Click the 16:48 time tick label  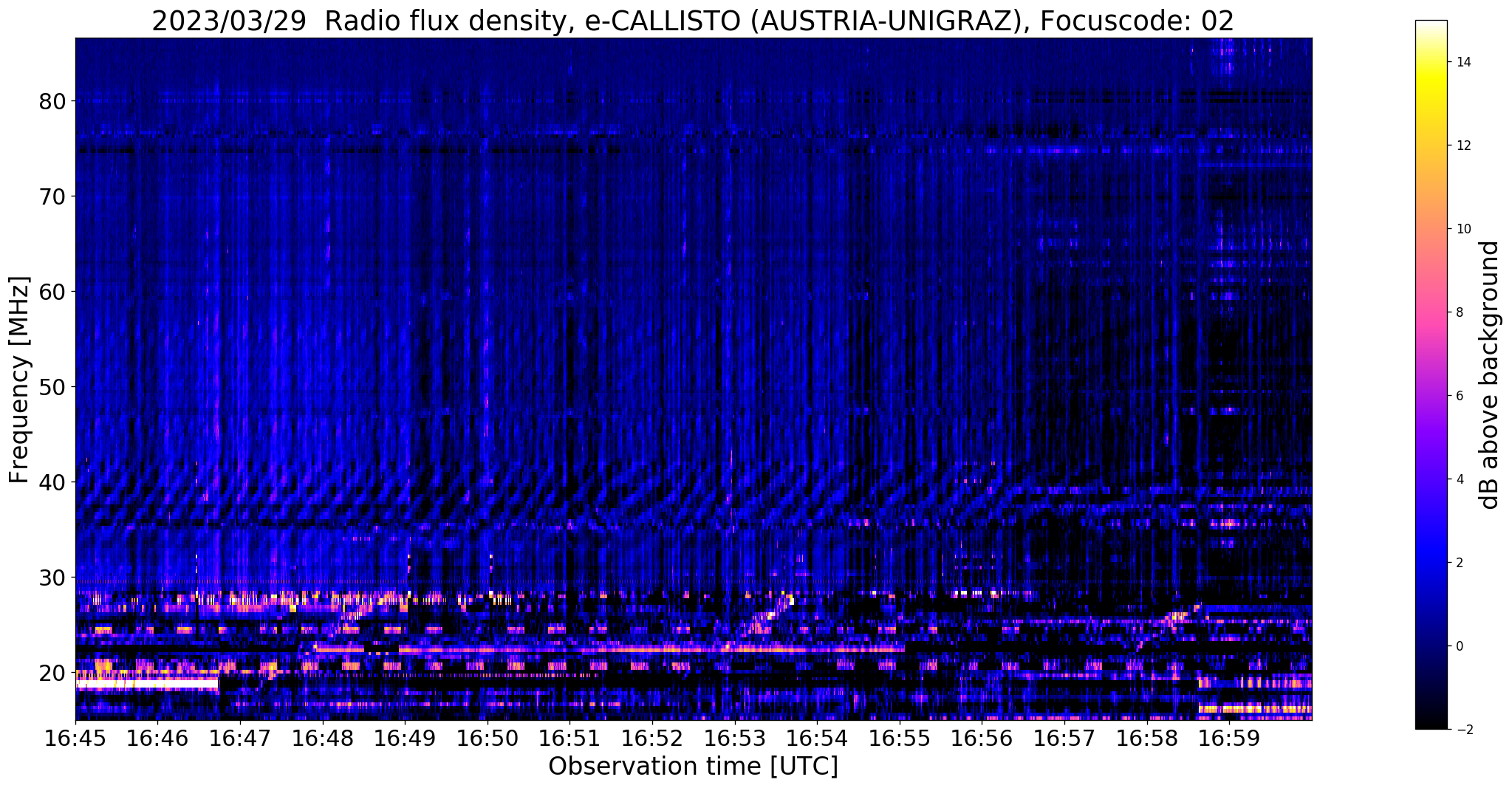click(322, 739)
